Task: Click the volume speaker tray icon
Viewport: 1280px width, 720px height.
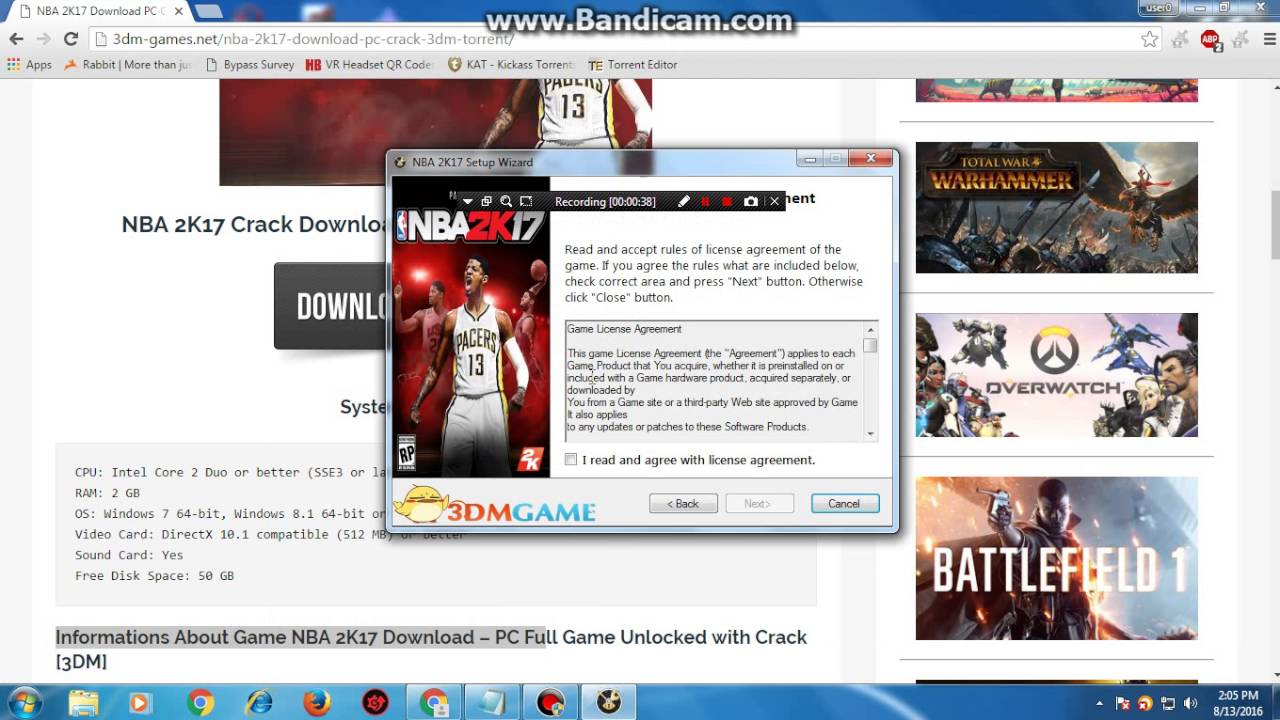Action: (x=1191, y=703)
